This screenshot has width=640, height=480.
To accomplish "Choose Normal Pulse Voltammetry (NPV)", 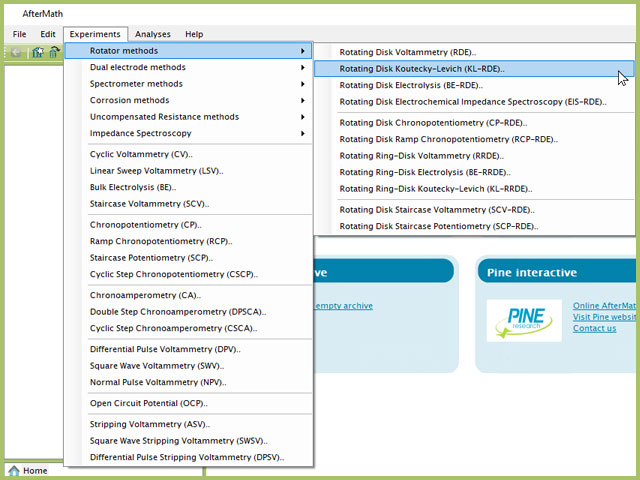I will pos(189,382).
